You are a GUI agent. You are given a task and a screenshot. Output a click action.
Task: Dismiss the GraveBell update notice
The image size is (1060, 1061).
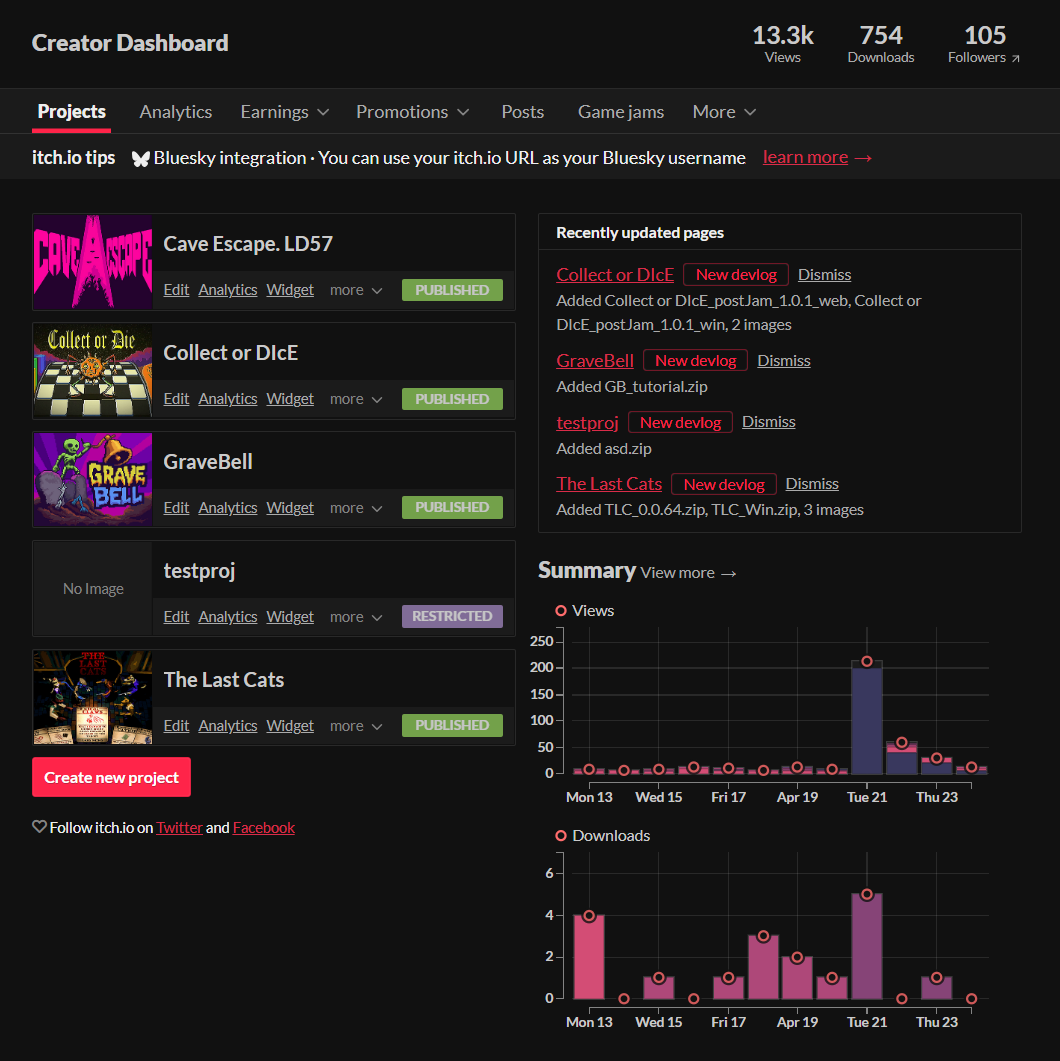point(784,361)
